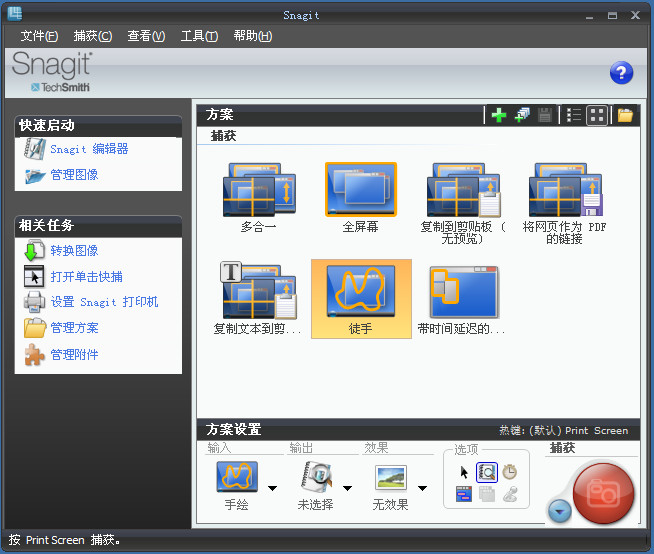Open the 查看(V) menu

point(146,36)
